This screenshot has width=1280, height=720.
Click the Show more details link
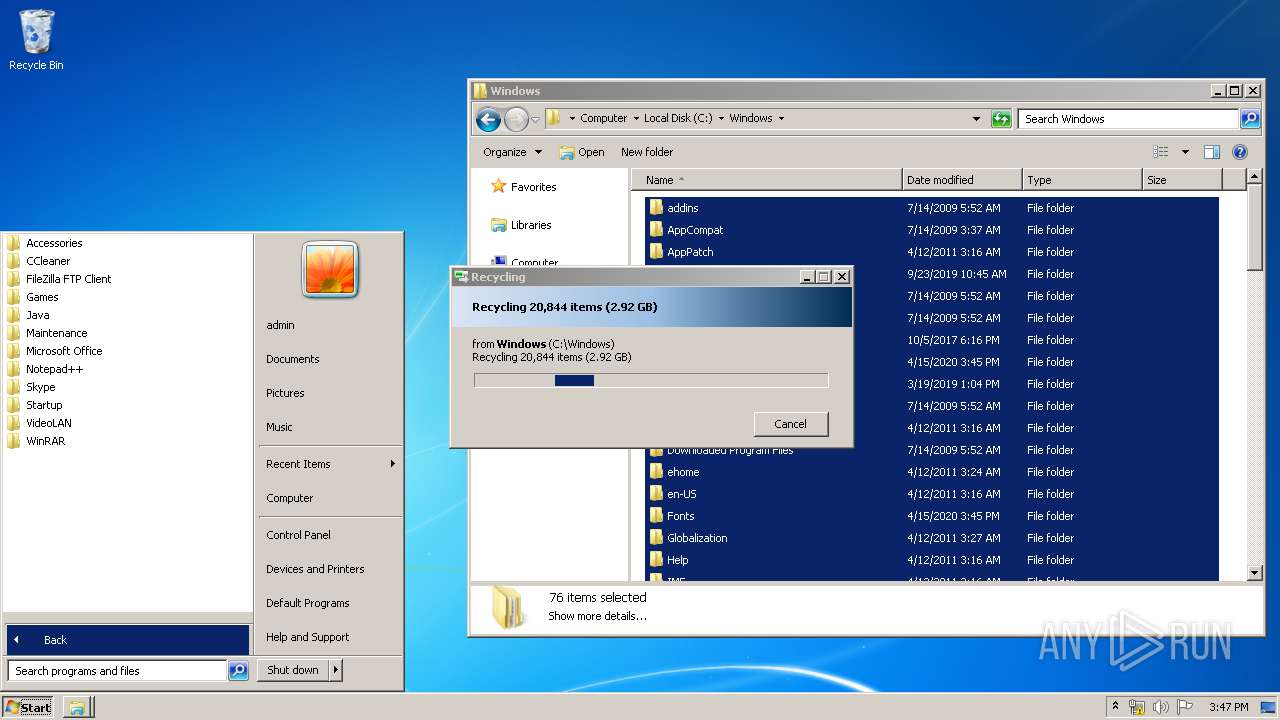(597, 616)
